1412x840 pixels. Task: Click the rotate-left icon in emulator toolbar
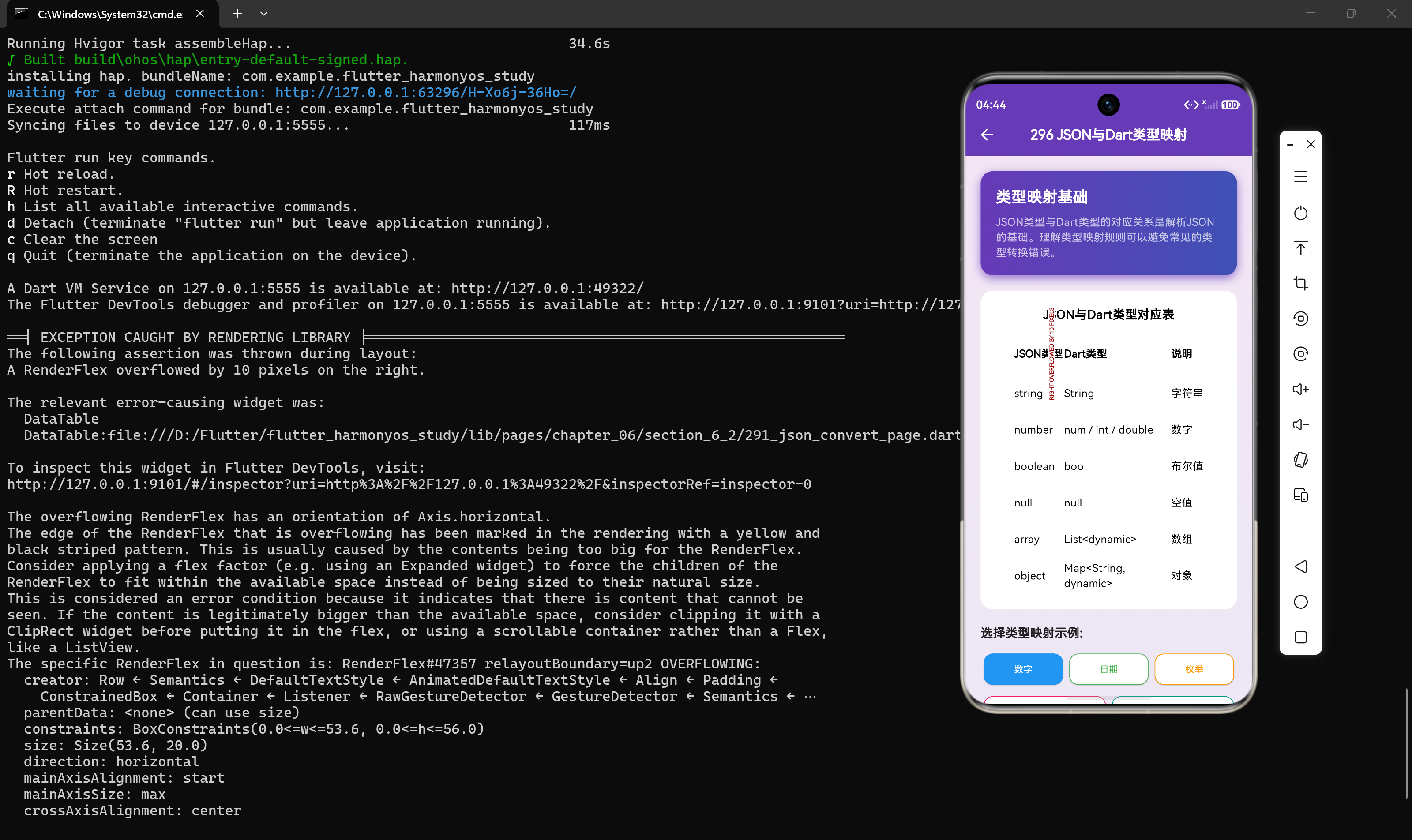click(x=1300, y=319)
